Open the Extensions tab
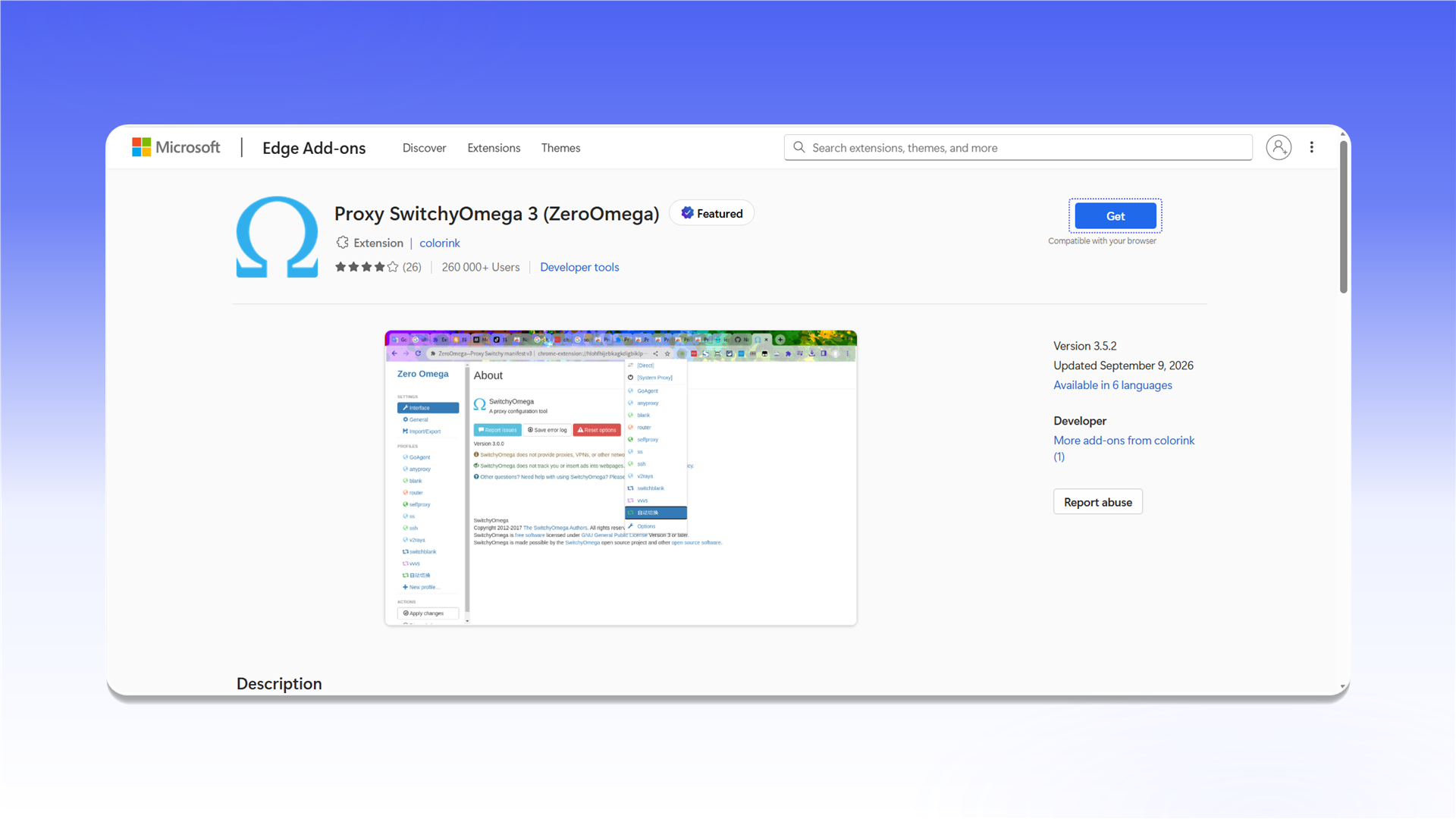1456x819 pixels. click(494, 148)
